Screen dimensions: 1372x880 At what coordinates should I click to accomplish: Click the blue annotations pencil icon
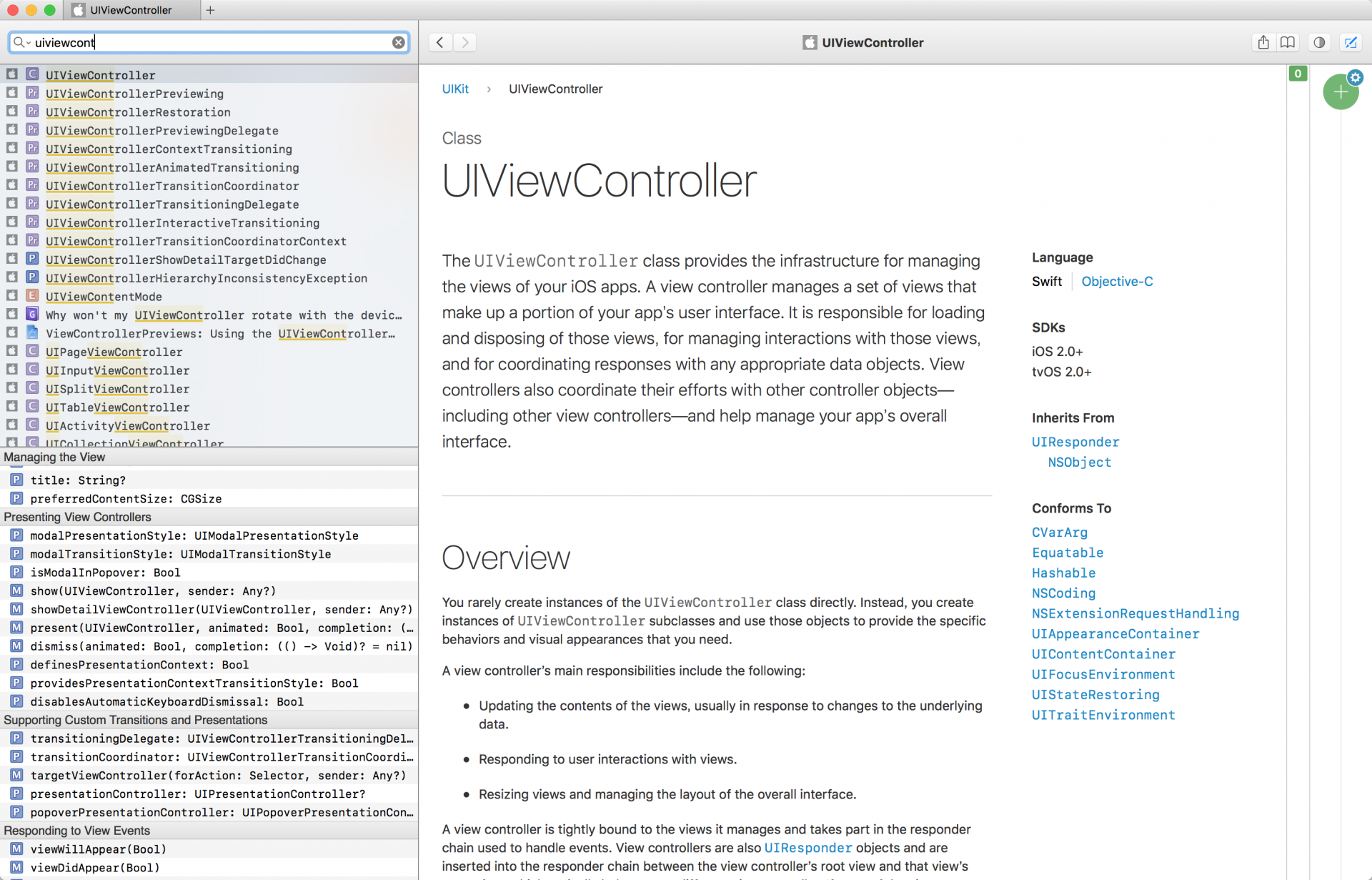[x=1351, y=42]
